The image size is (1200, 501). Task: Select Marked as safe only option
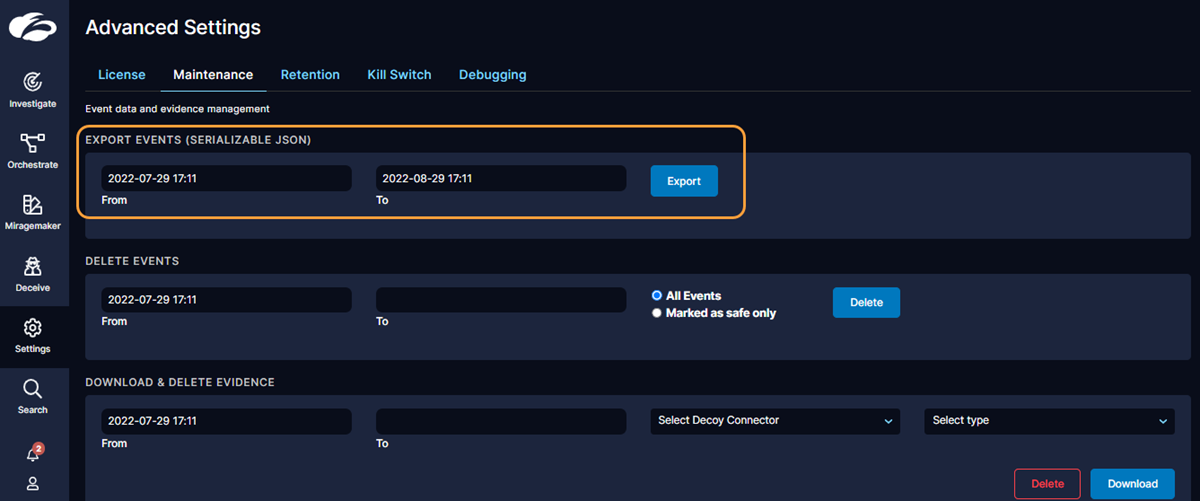coord(657,313)
